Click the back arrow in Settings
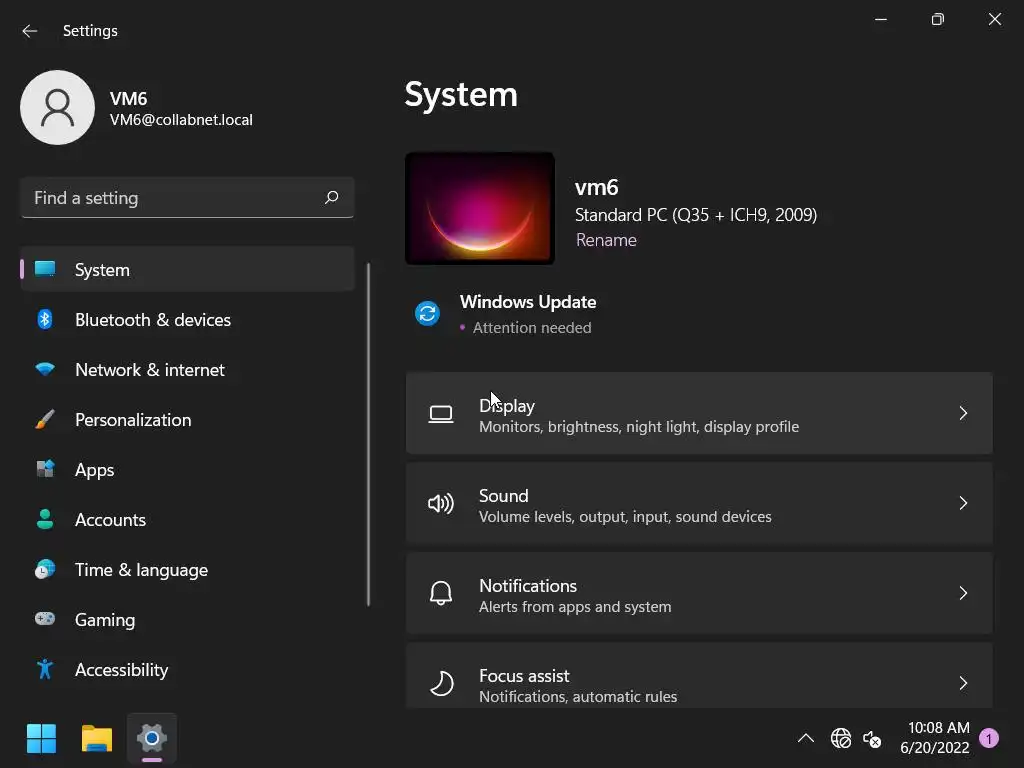This screenshot has width=1024, height=768. pyautogui.click(x=29, y=31)
